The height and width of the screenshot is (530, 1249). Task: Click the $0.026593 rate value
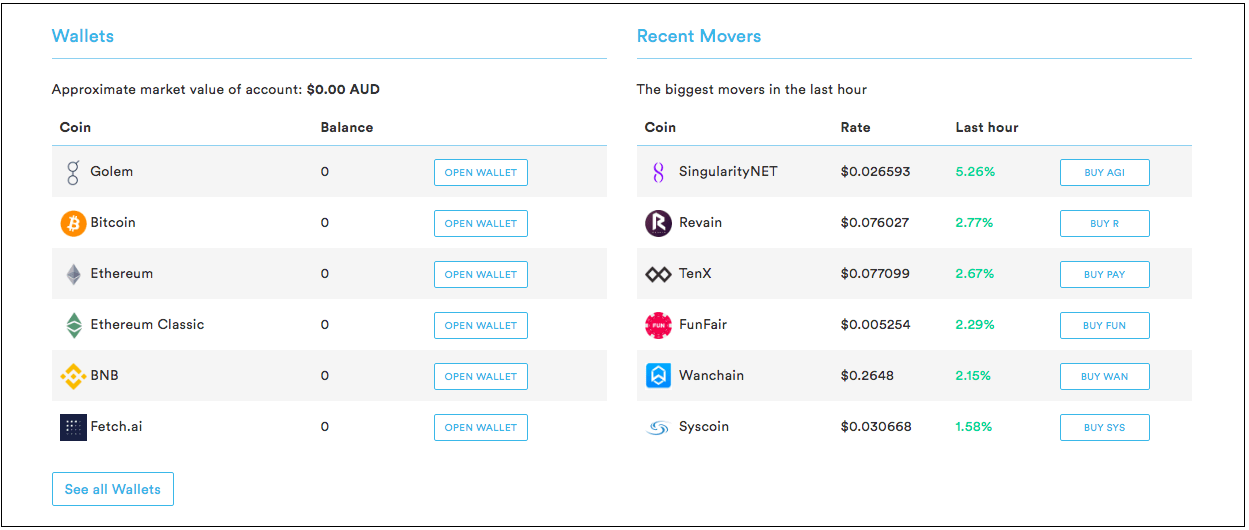[876, 171]
